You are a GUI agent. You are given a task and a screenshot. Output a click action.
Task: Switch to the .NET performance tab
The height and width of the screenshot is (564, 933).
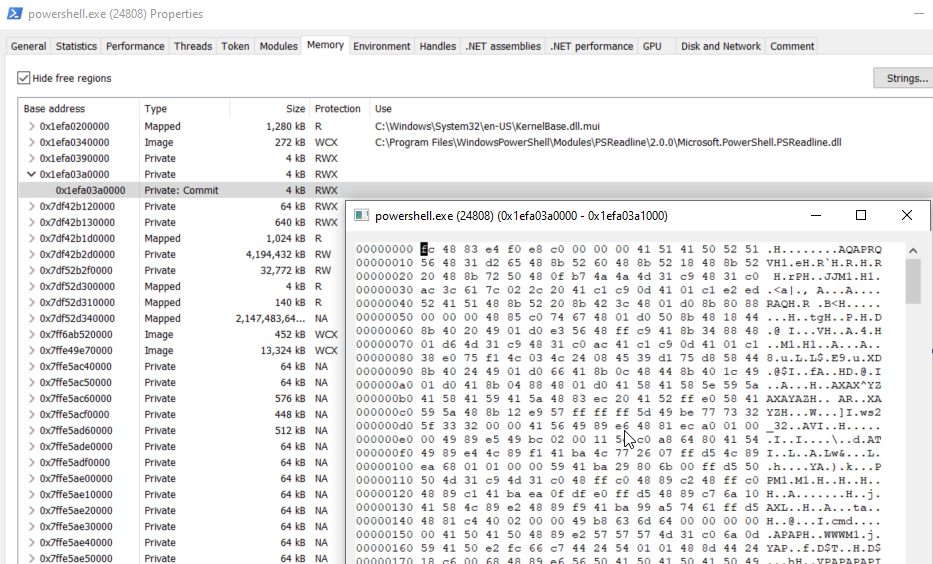click(x=591, y=46)
